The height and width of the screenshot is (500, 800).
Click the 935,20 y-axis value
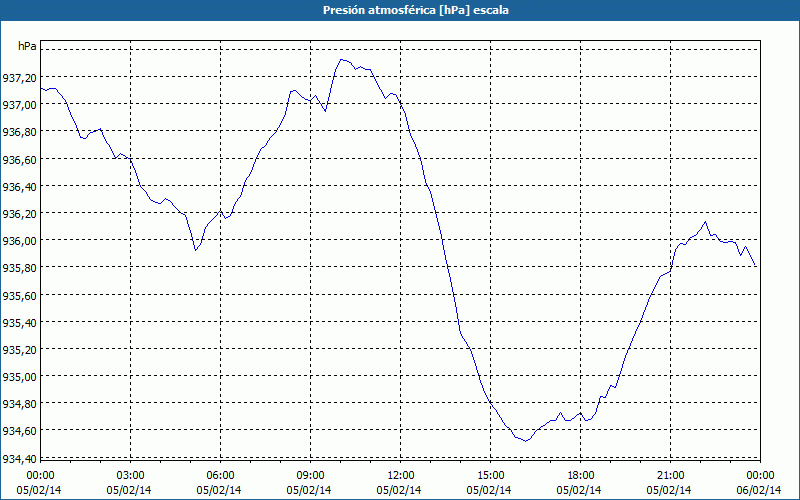point(19,349)
